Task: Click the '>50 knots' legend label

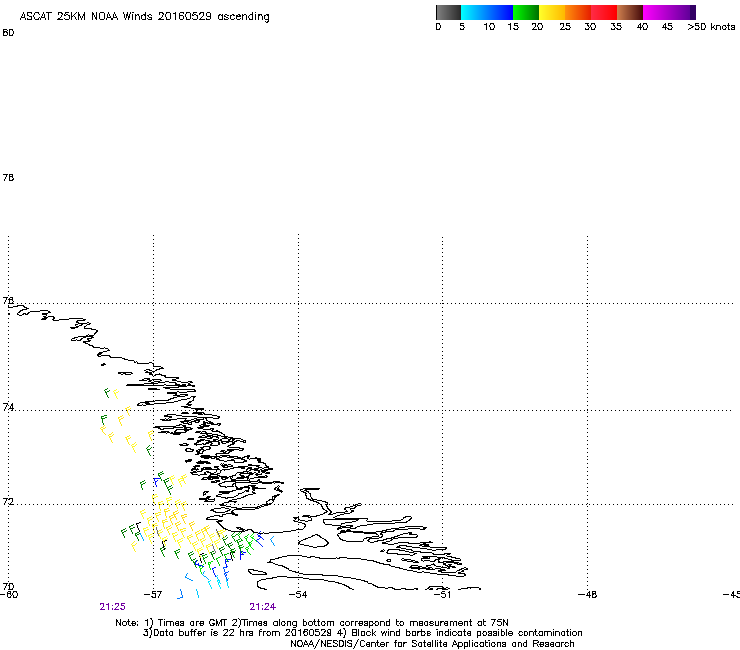Action: pos(711,27)
